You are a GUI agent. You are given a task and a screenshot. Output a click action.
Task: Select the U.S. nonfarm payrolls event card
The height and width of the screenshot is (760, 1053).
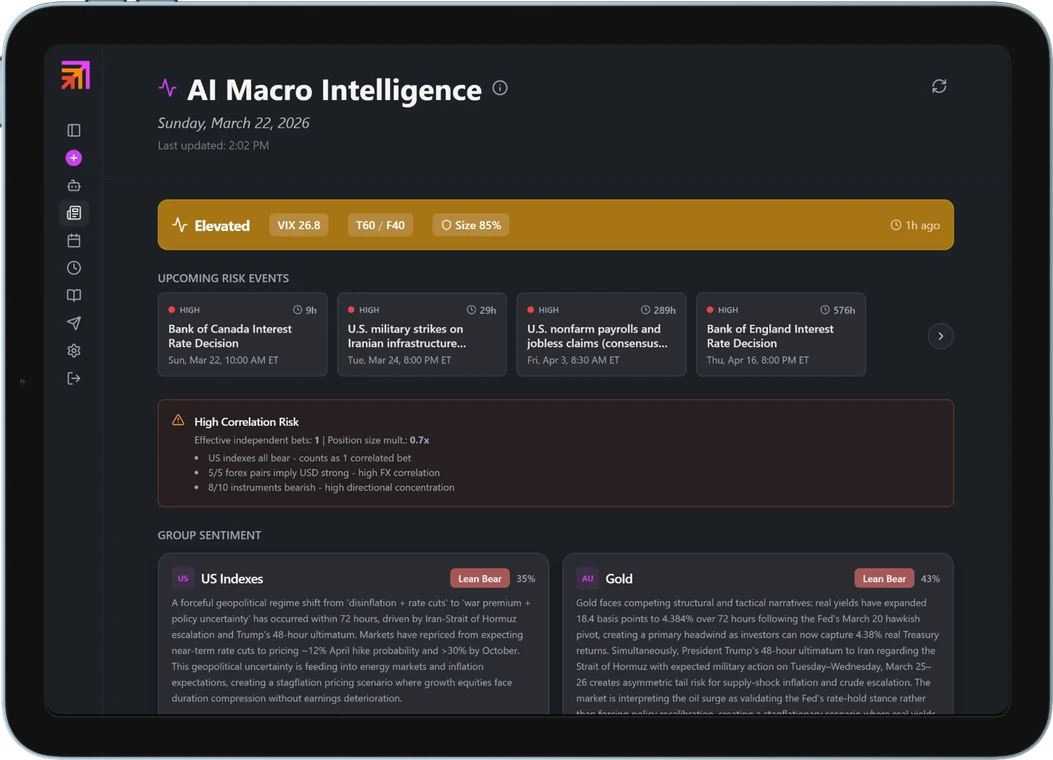click(x=601, y=334)
